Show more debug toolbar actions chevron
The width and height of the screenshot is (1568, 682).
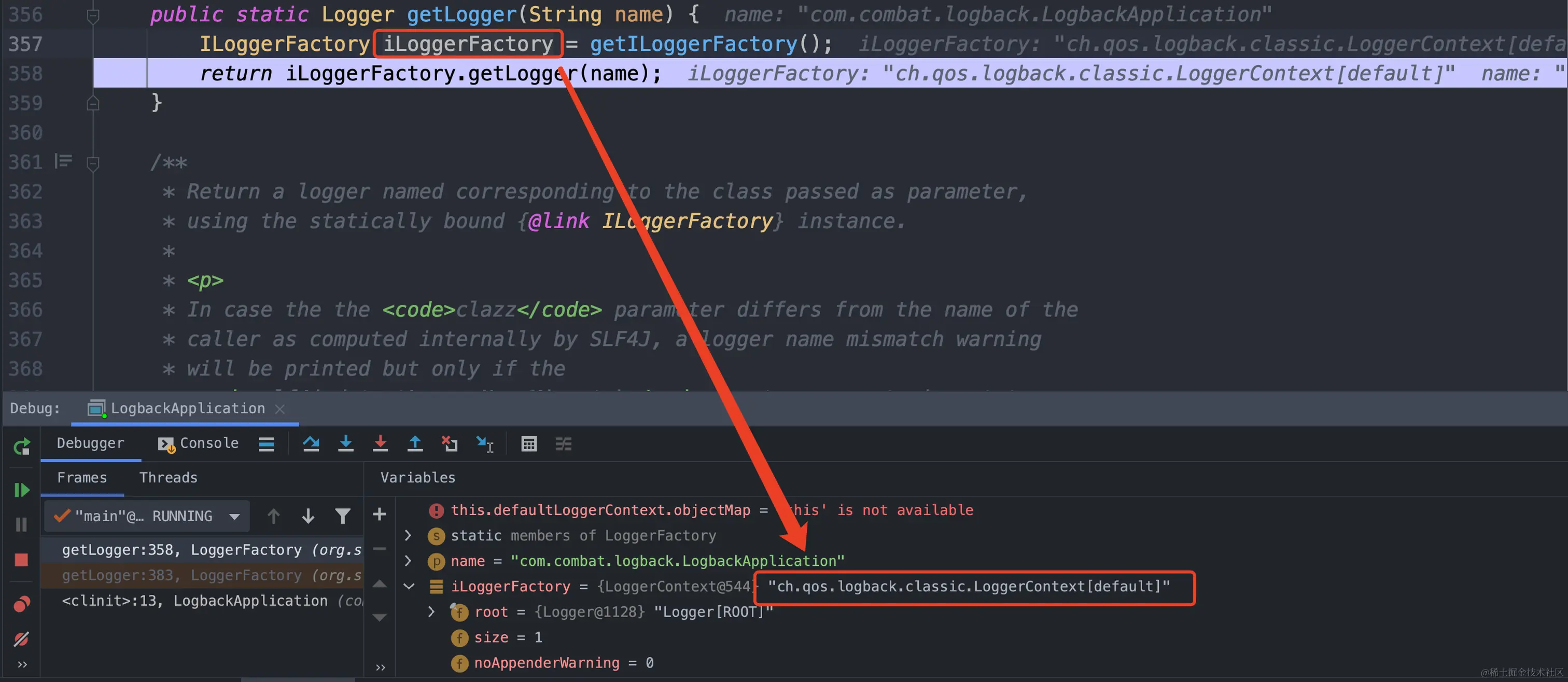(x=22, y=664)
